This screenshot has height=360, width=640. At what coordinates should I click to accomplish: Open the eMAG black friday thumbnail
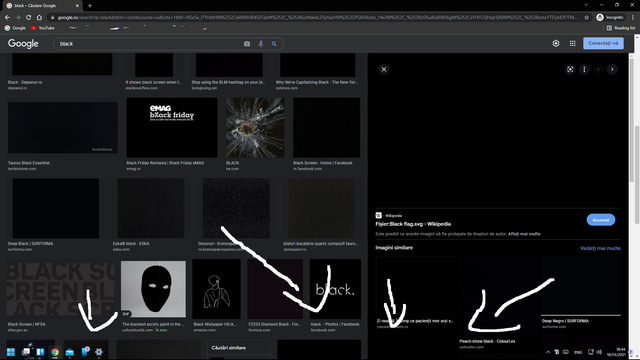pyautogui.click(x=172, y=128)
